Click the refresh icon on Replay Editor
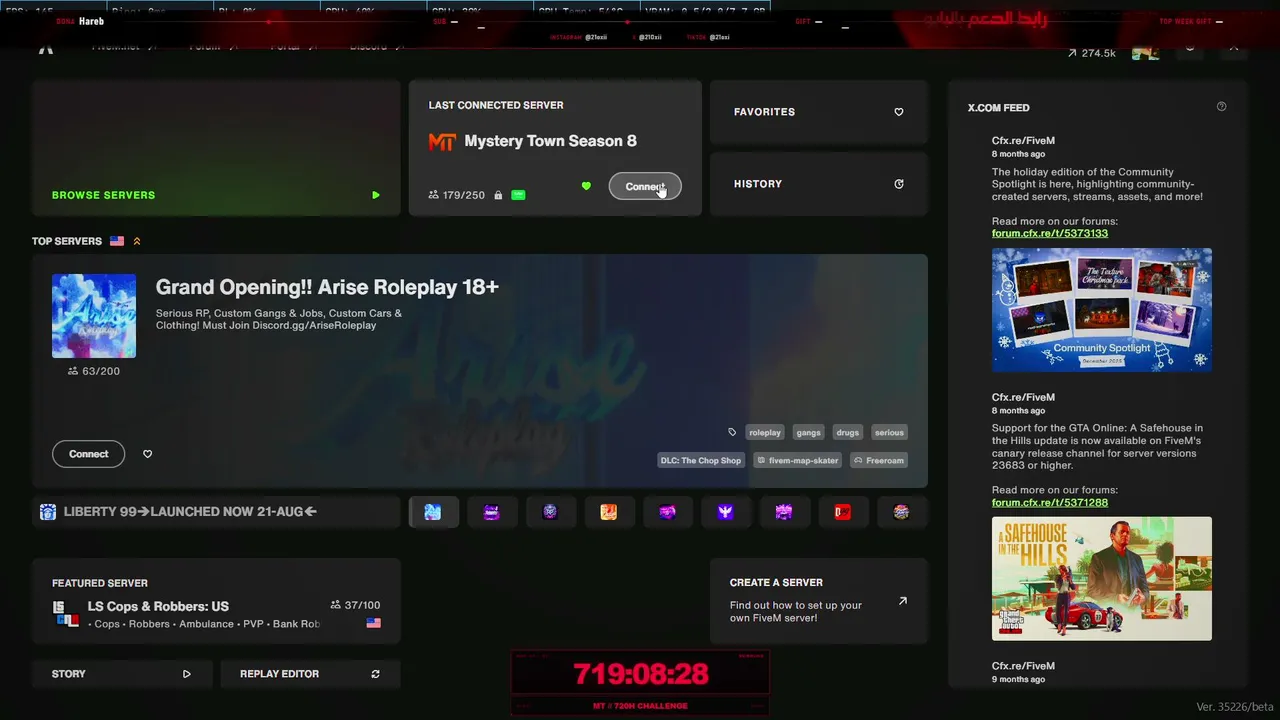This screenshot has height=720, width=1280. tap(376, 674)
